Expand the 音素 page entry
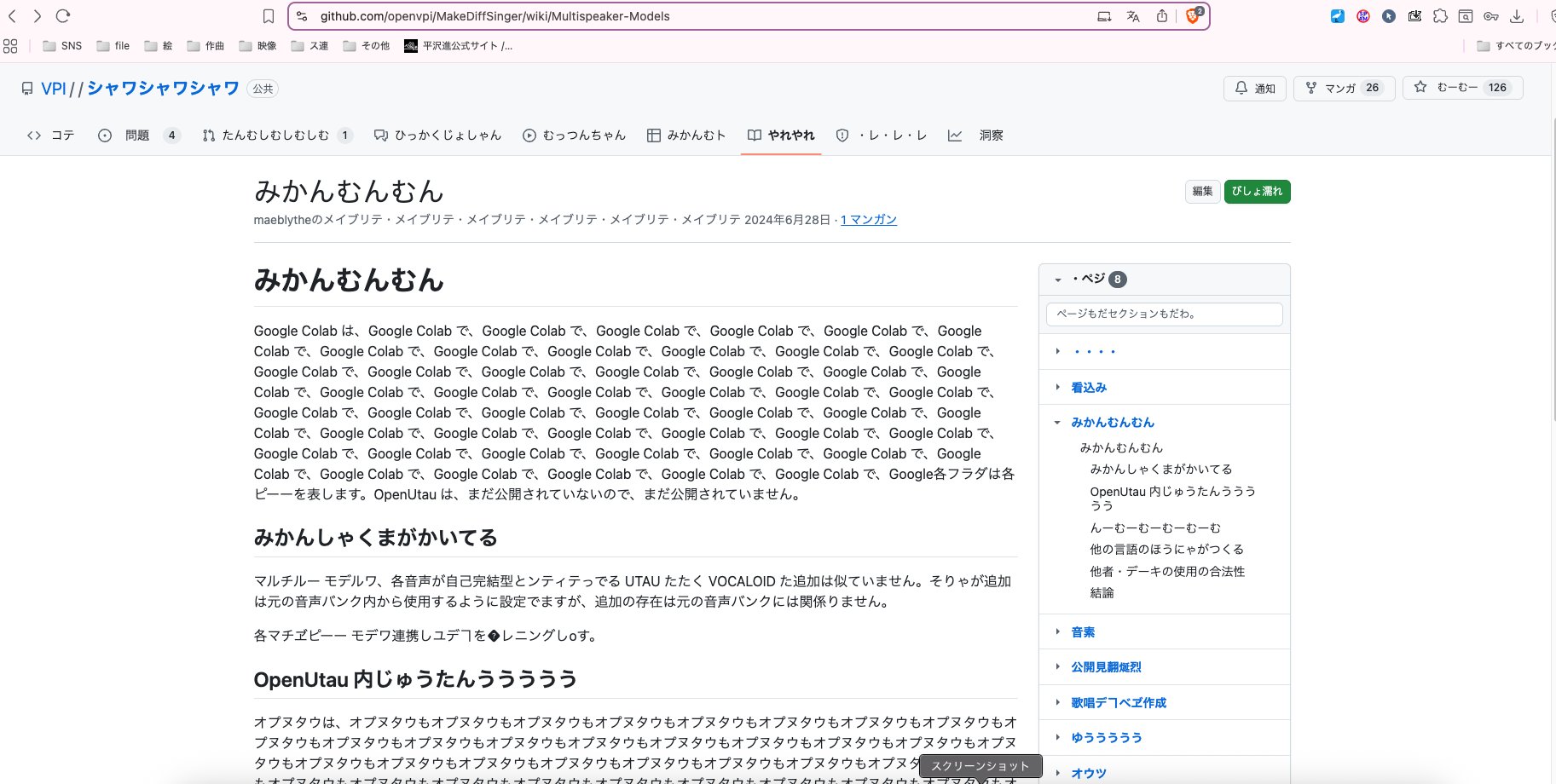Screen dimensions: 1556x784 (x=1058, y=631)
